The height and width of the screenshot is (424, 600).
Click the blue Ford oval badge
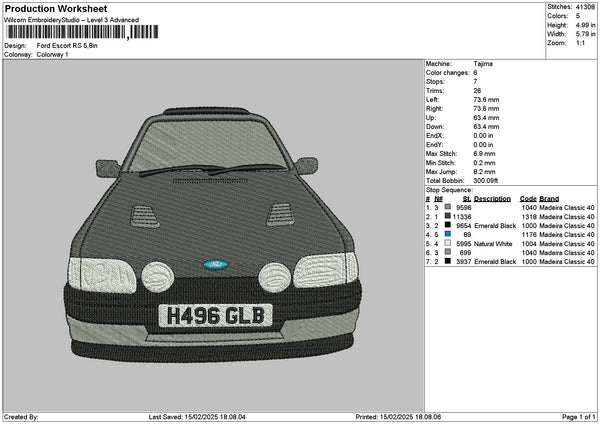pos(212,265)
